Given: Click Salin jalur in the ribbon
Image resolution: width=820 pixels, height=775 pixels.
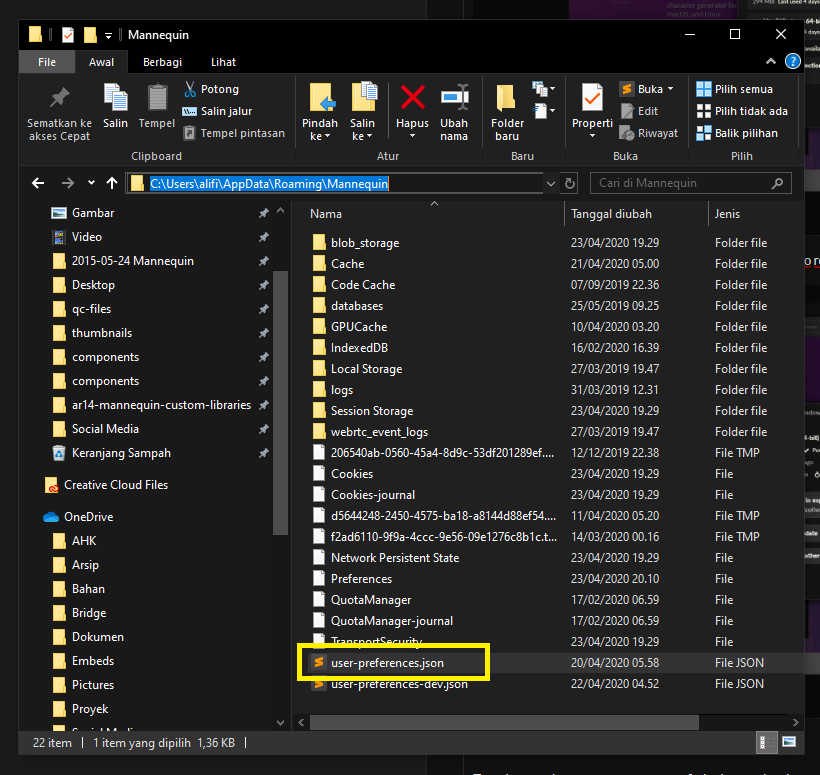Looking at the screenshot, I should [x=217, y=111].
